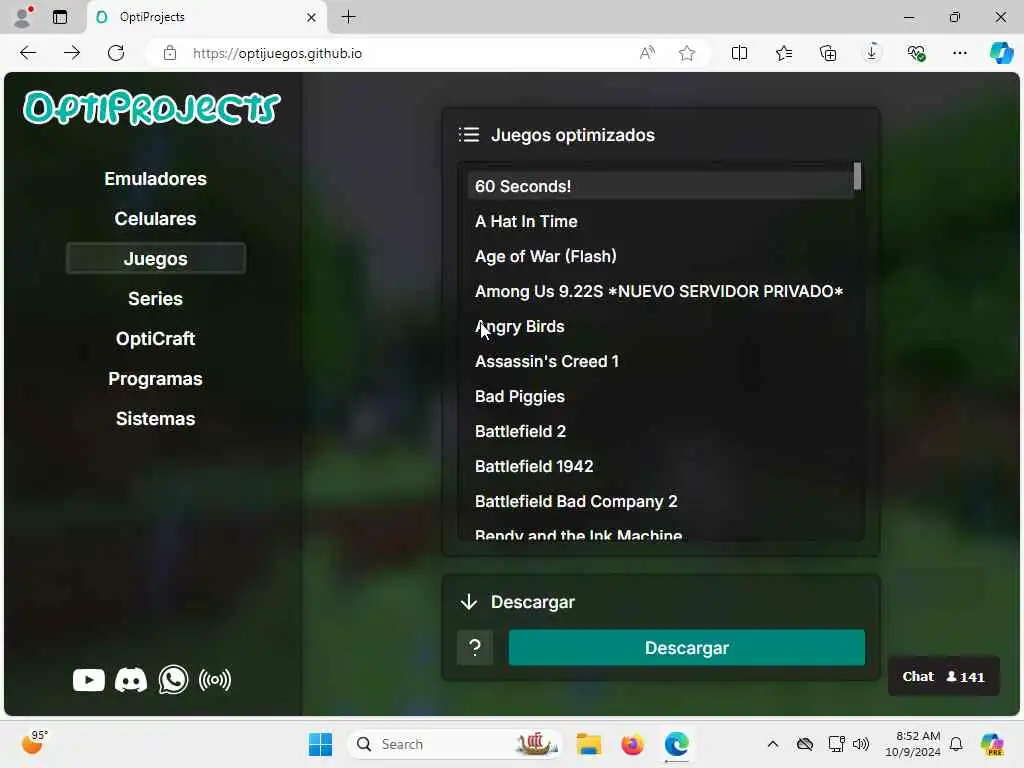Open the Copilot sidebar icon
The height and width of the screenshot is (768, 1024).
pos(1001,53)
